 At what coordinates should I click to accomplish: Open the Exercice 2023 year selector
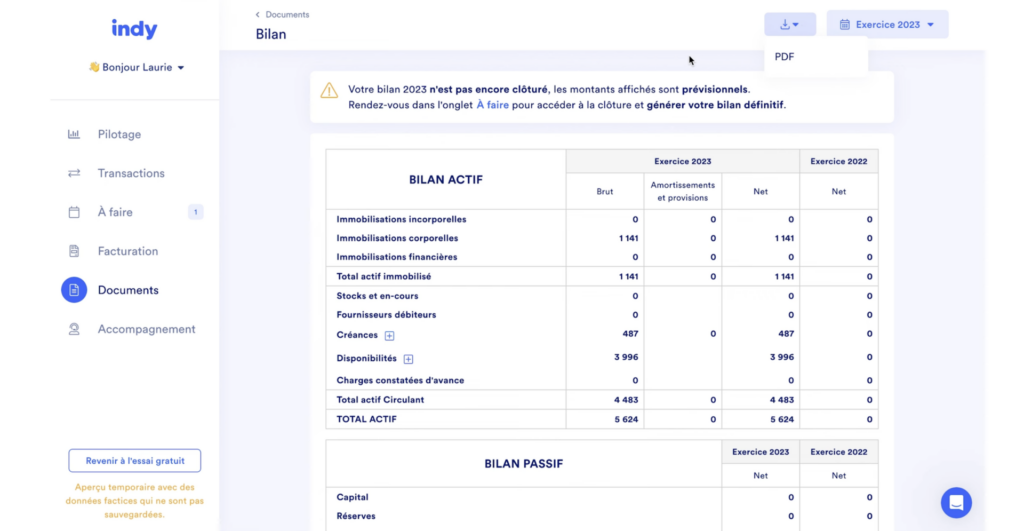pyautogui.click(x=887, y=25)
